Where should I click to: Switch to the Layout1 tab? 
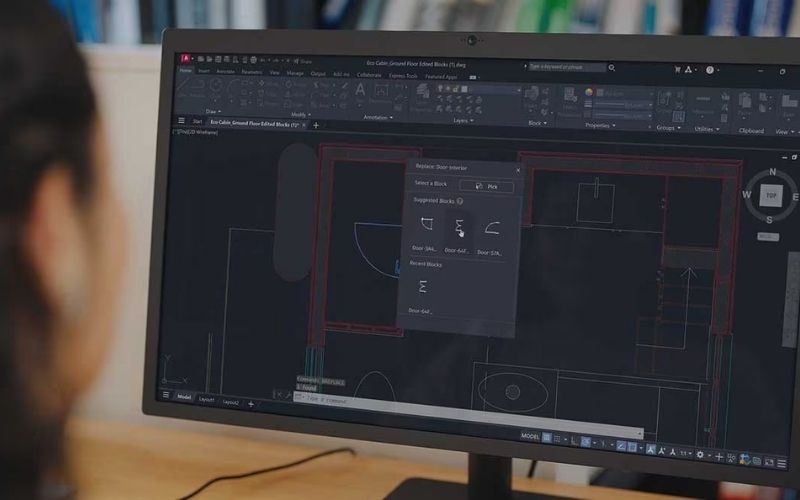tap(207, 399)
